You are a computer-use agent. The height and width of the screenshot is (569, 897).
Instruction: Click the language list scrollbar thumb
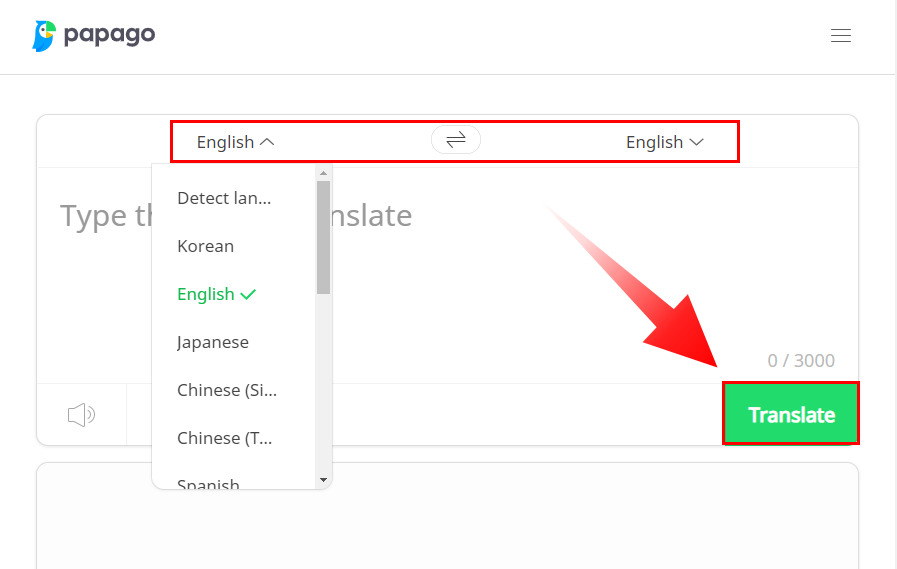coord(323,237)
